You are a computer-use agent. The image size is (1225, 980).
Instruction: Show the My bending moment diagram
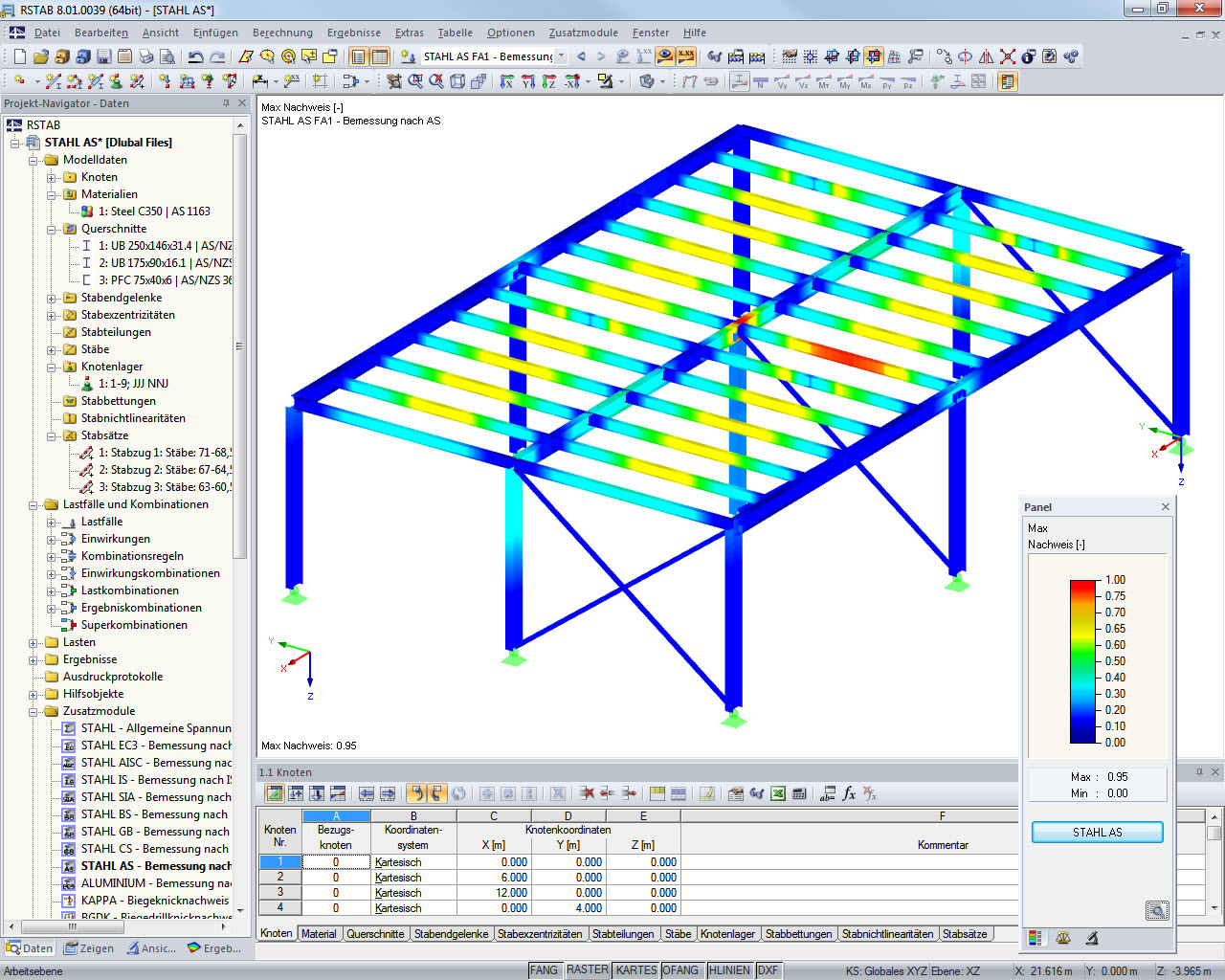tap(845, 81)
